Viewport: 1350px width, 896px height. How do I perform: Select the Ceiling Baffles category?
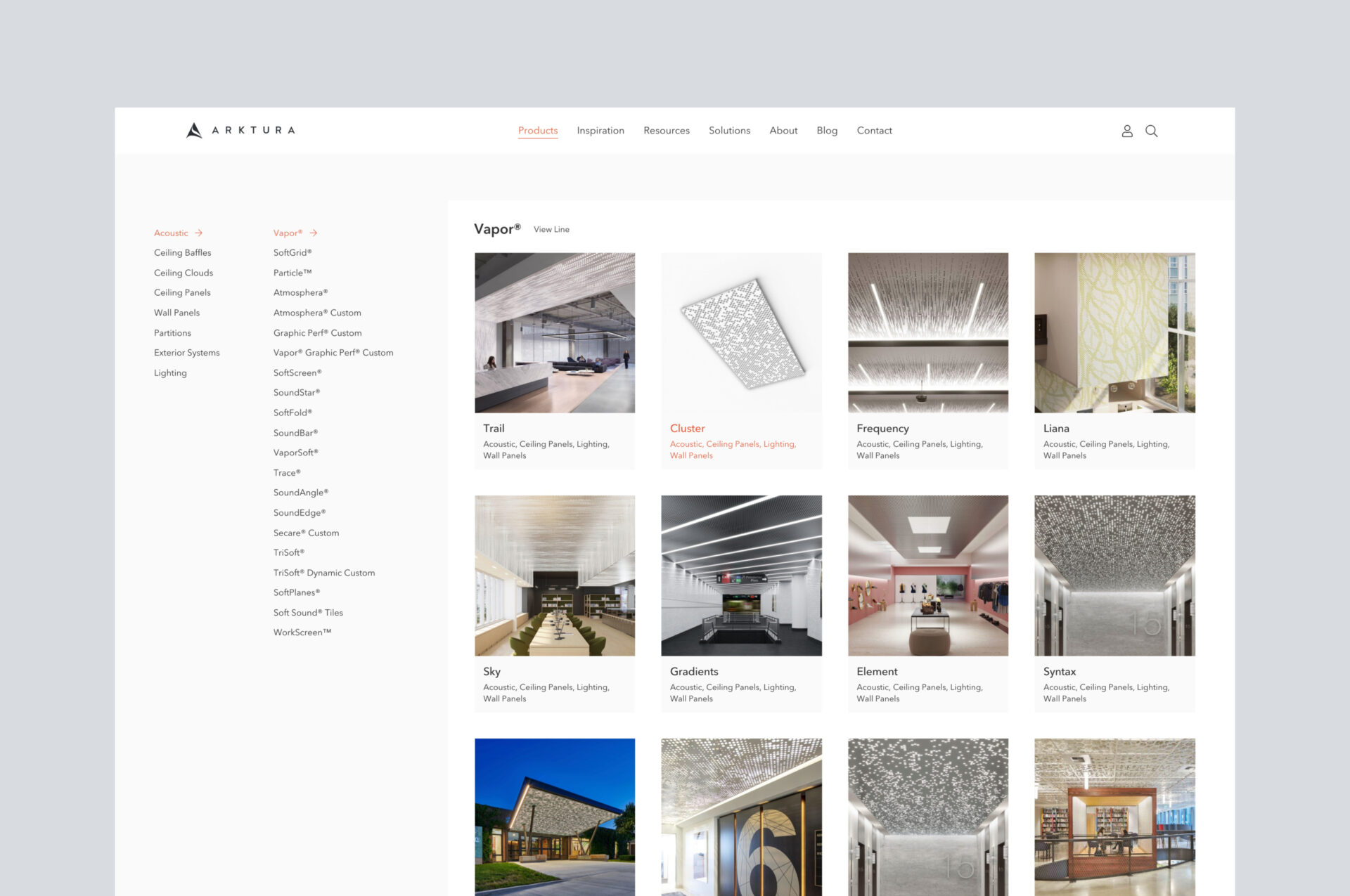pyautogui.click(x=182, y=253)
